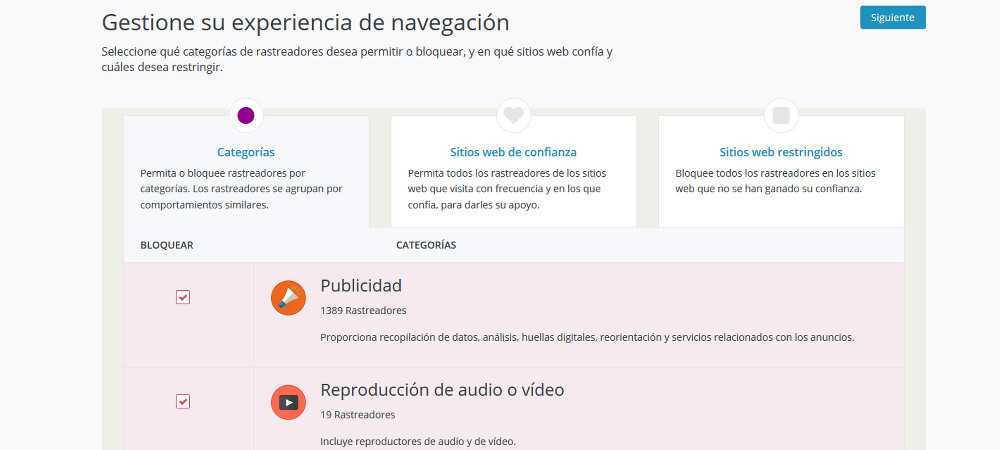Image resolution: width=1000 pixels, height=450 pixels.
Task: Click the heart icon for trusted sites
Action: pyautogui.click(x=513, y=115)
